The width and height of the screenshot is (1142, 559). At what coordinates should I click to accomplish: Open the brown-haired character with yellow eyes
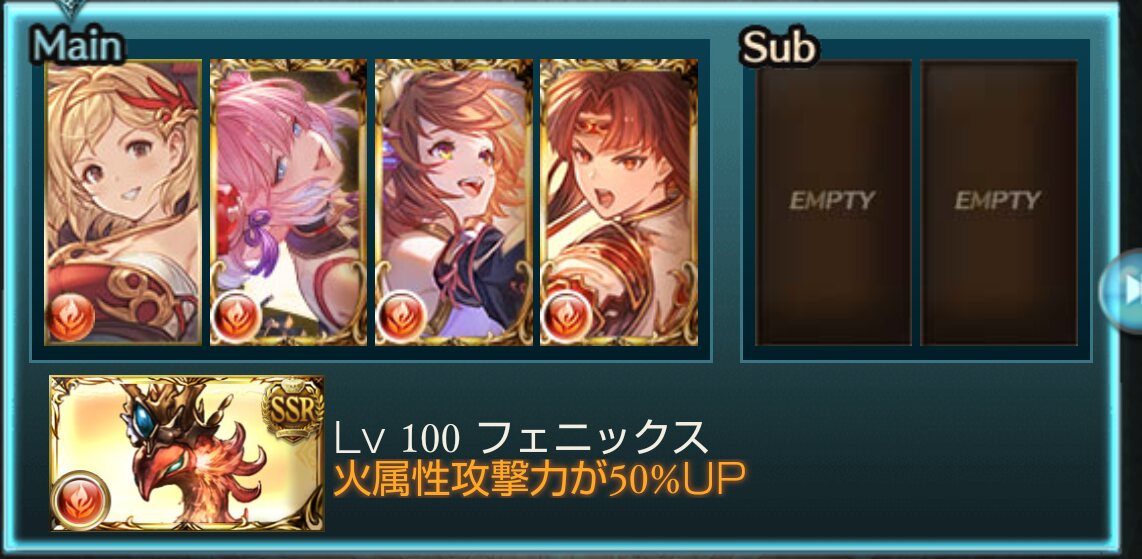(454, 202)
